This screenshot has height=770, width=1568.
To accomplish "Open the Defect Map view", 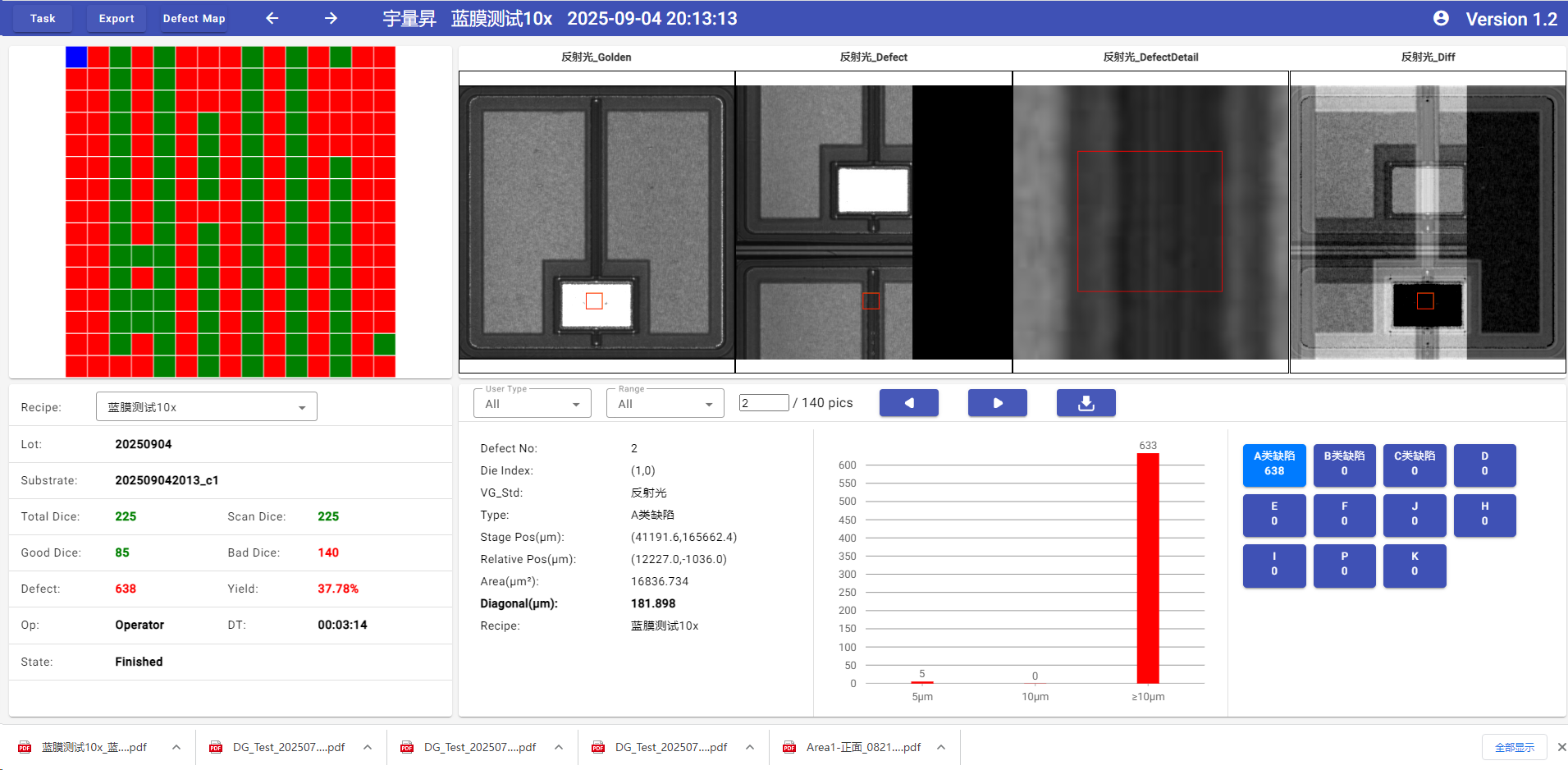I will coord(194,18).
